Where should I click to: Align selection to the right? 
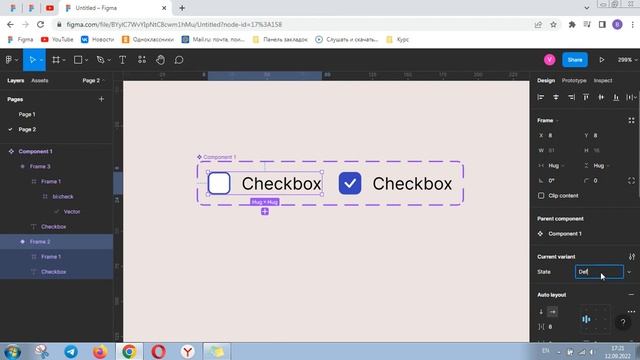click(x=571, y=97)
